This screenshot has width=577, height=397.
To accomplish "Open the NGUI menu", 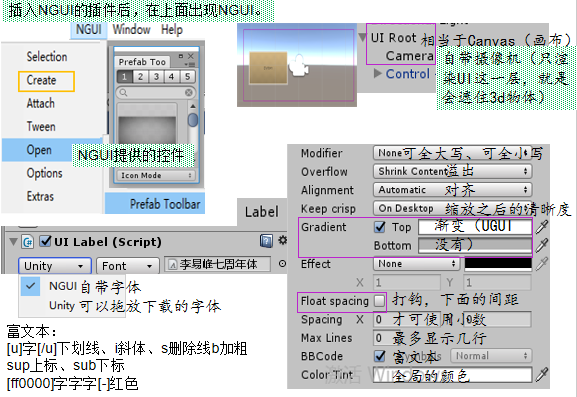I will [88, 29].
